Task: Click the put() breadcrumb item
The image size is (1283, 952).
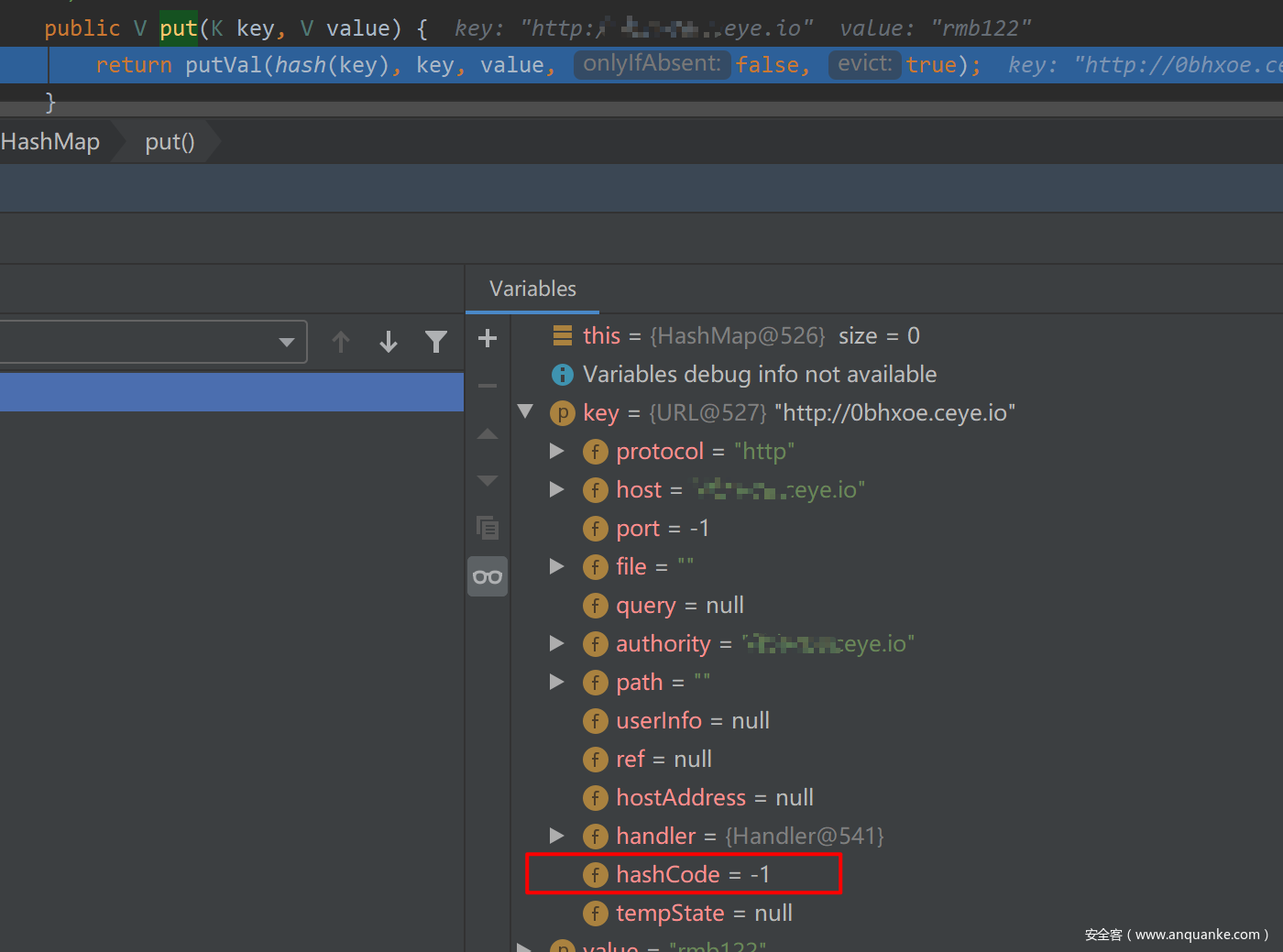Action: click(170, 142)
